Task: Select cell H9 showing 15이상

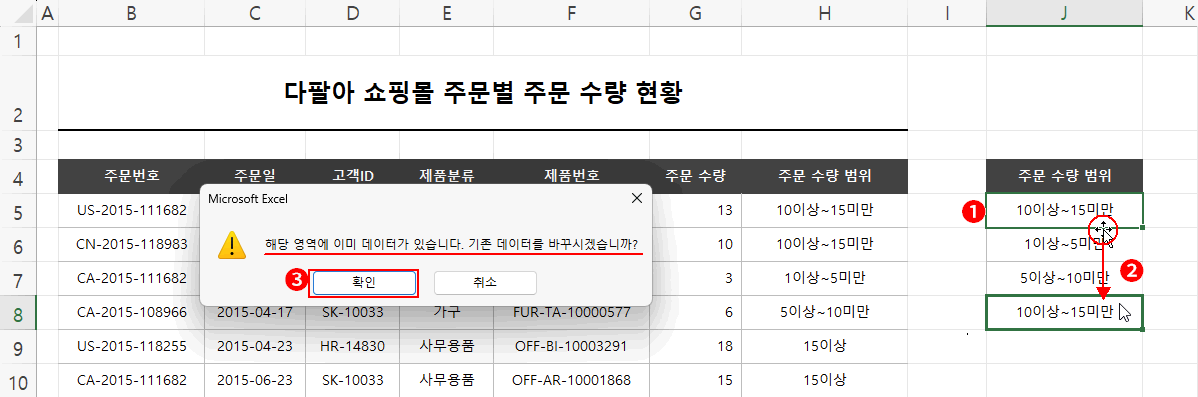Action: 824,346
